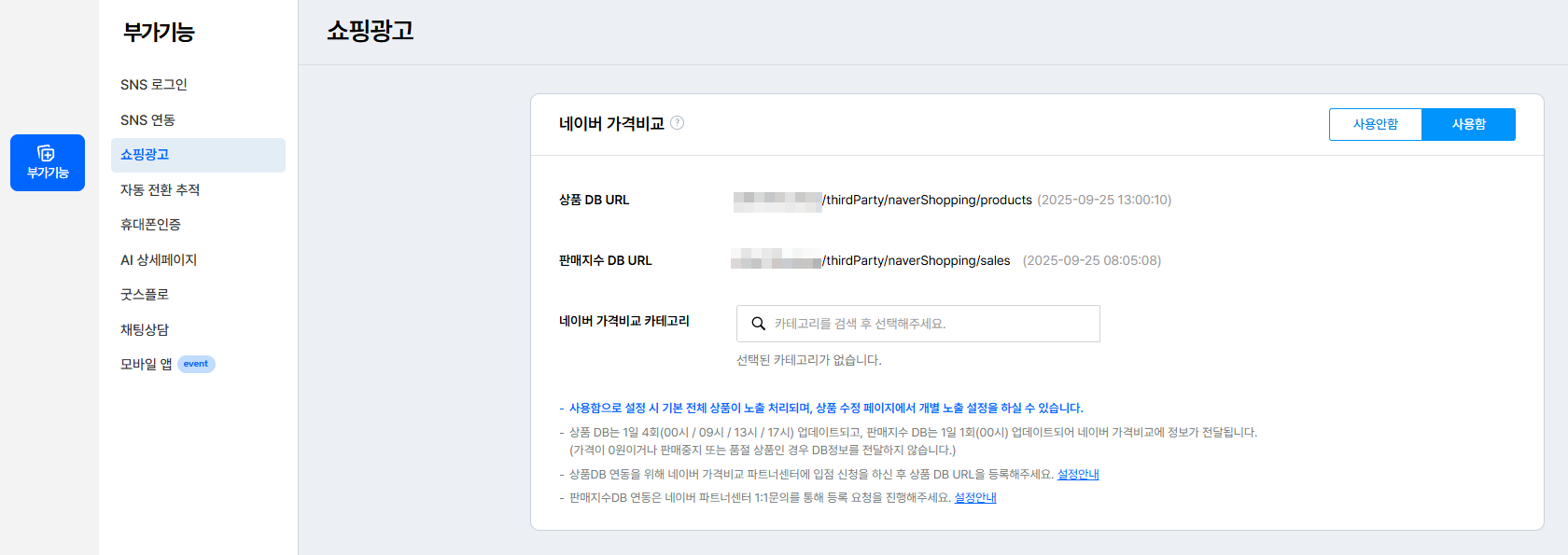This screenshot has height=555, width=1568.
Task: Open 설정안내 link for 상품DB 연동
Action: pos(1078,475)
